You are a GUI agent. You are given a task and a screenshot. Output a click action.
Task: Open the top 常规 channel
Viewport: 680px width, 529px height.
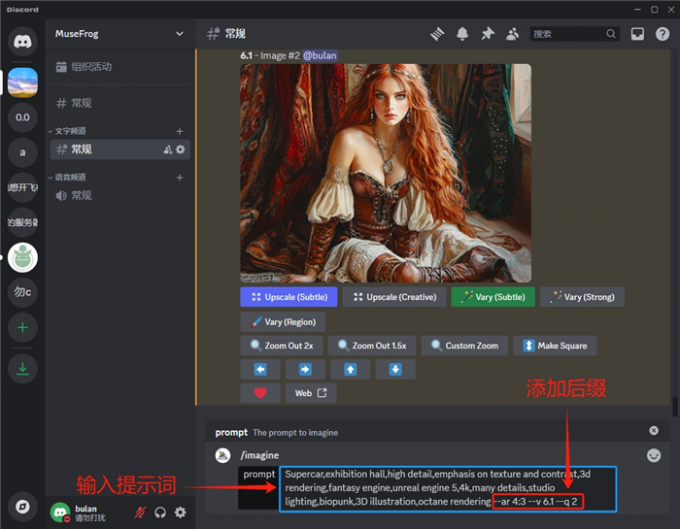click(x=120, y=103)
